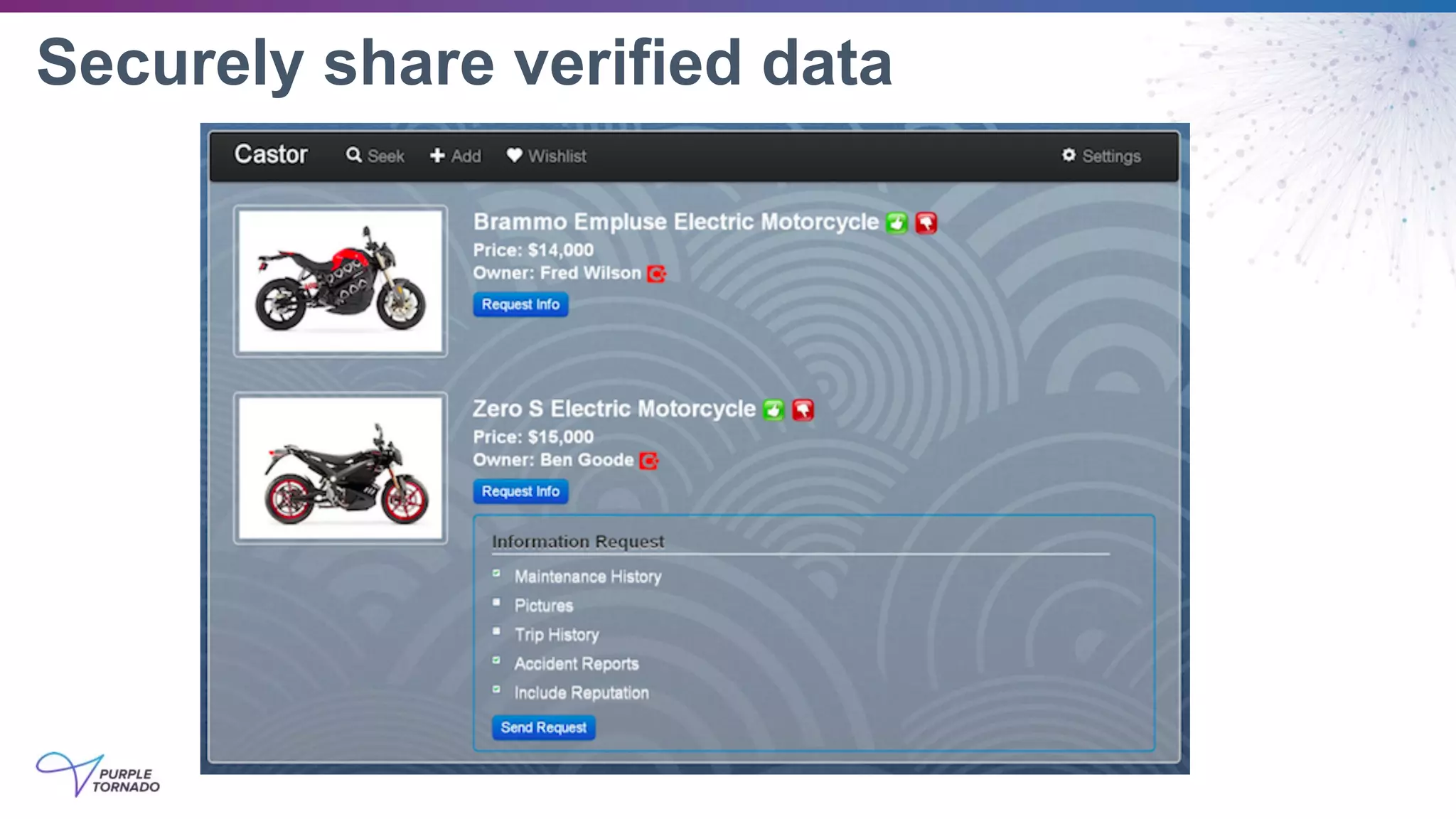The width and height of the screenshot is (1456, 819).
Task: Click the Seek magnifier icon
Action: pyautogui.click(x=353, y=155)
